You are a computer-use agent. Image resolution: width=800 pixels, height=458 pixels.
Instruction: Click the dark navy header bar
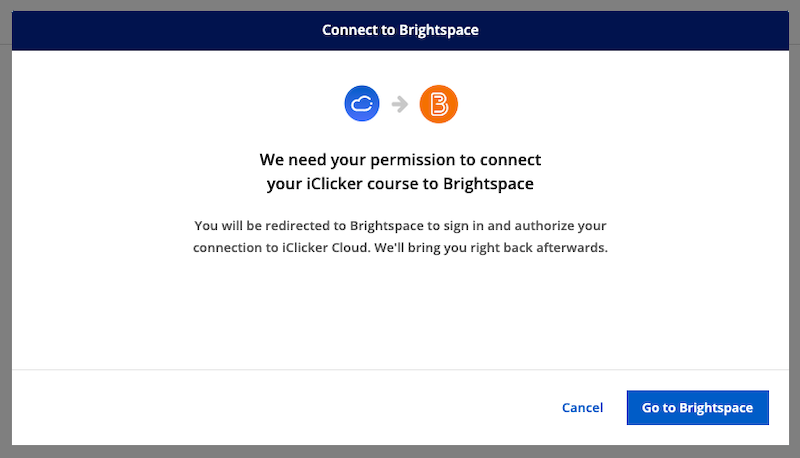[150, 30]
